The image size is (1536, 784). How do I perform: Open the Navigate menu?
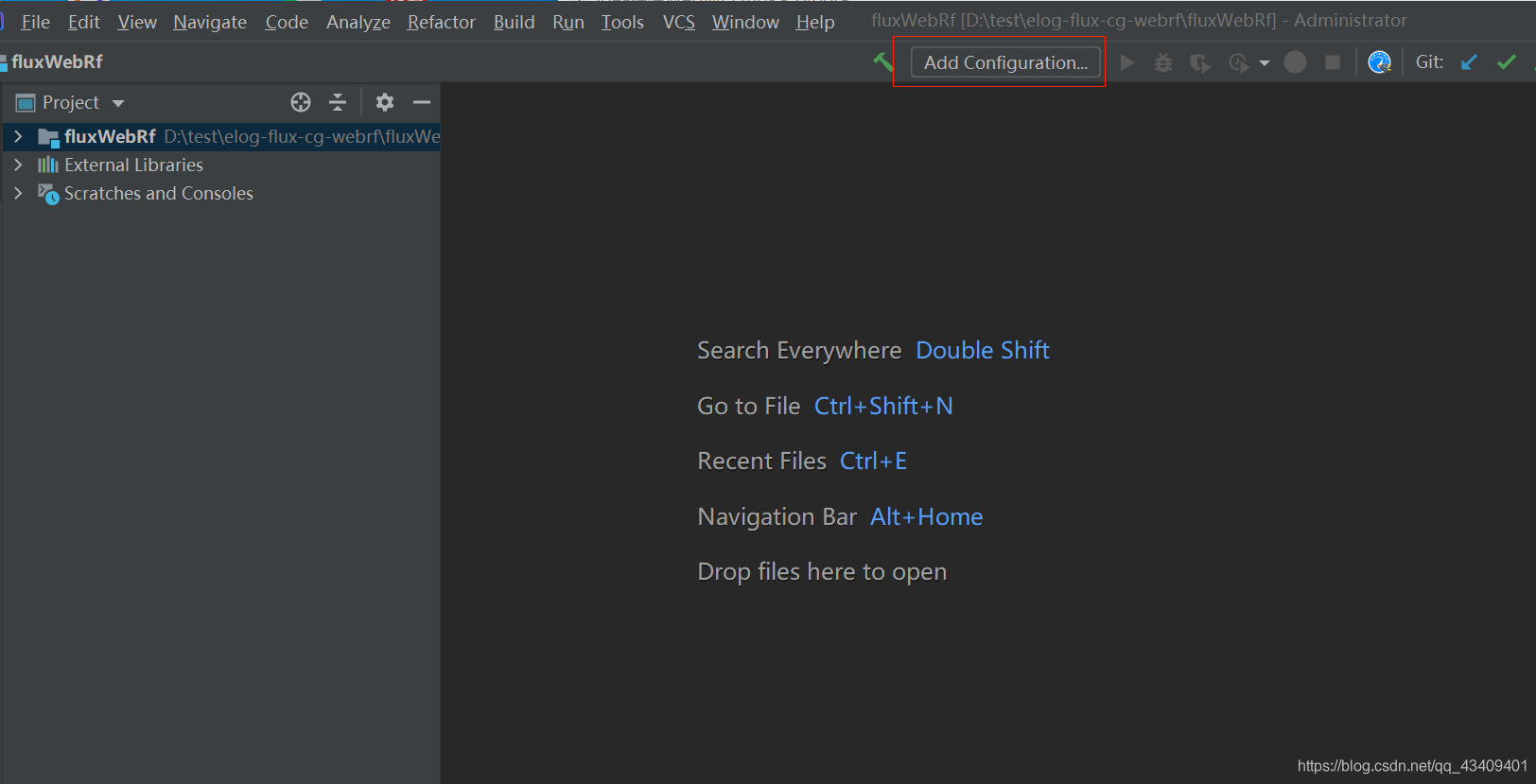coord(210,22)
